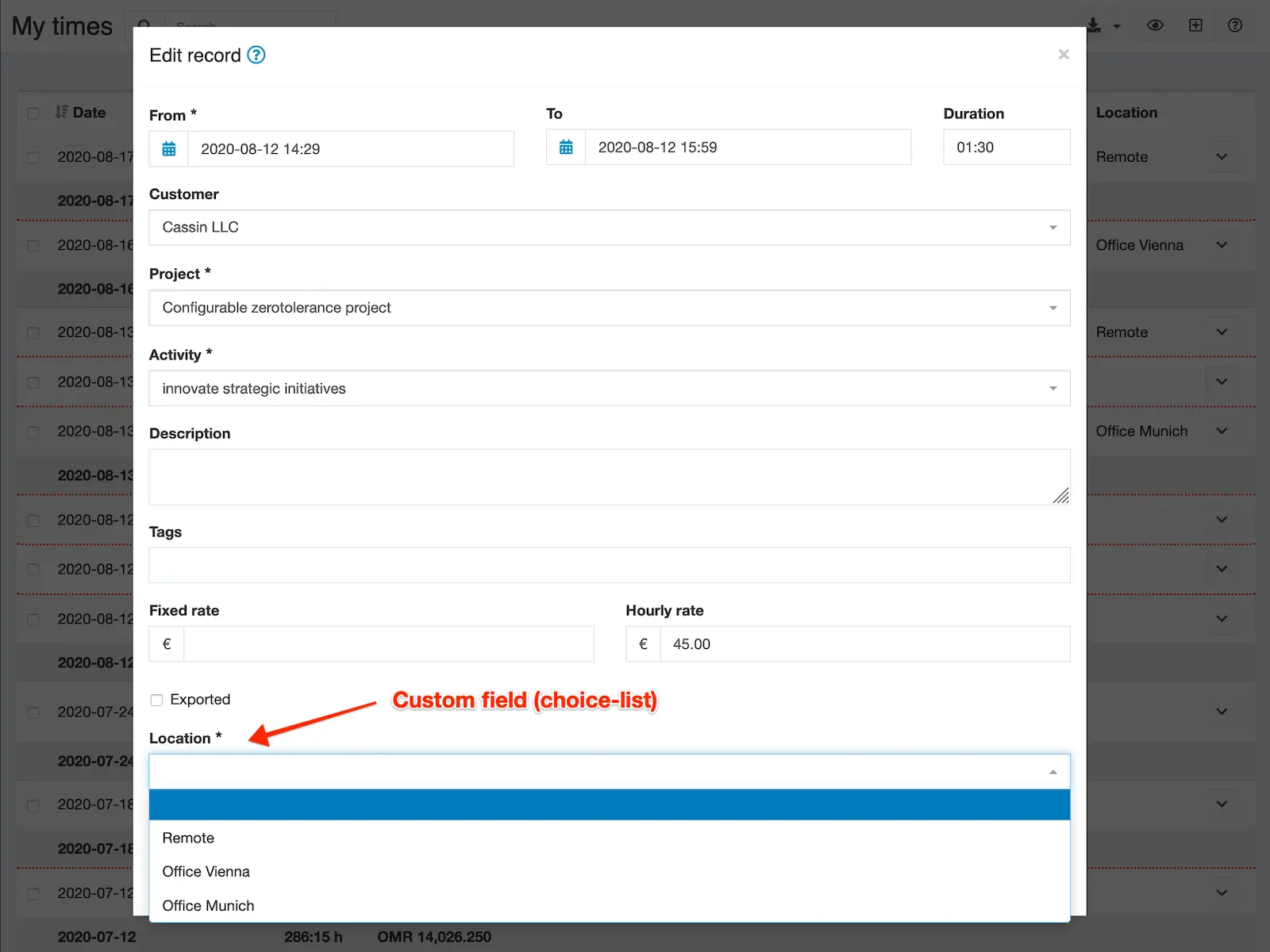Tick the Exported checkbox
The width and height of the screenshot is (1270, 952).
[x=156, y=700]
